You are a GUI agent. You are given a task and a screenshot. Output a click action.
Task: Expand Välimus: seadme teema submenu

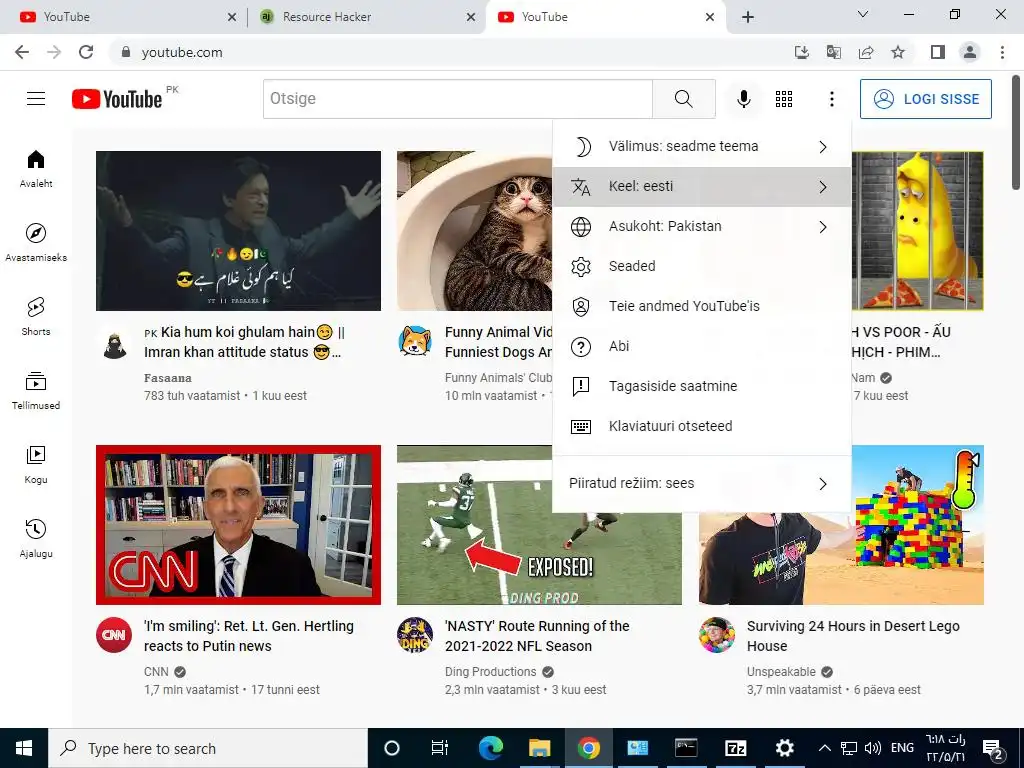[701, 146]
